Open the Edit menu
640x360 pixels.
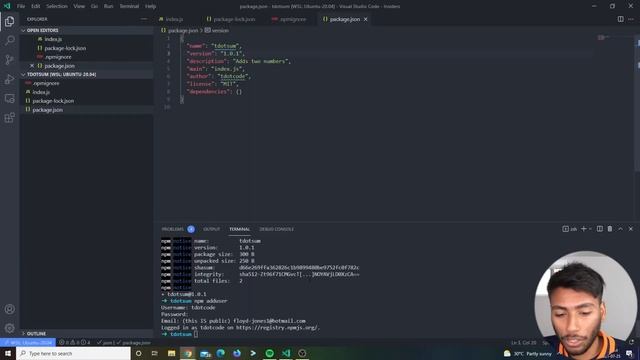pos(36,6)
